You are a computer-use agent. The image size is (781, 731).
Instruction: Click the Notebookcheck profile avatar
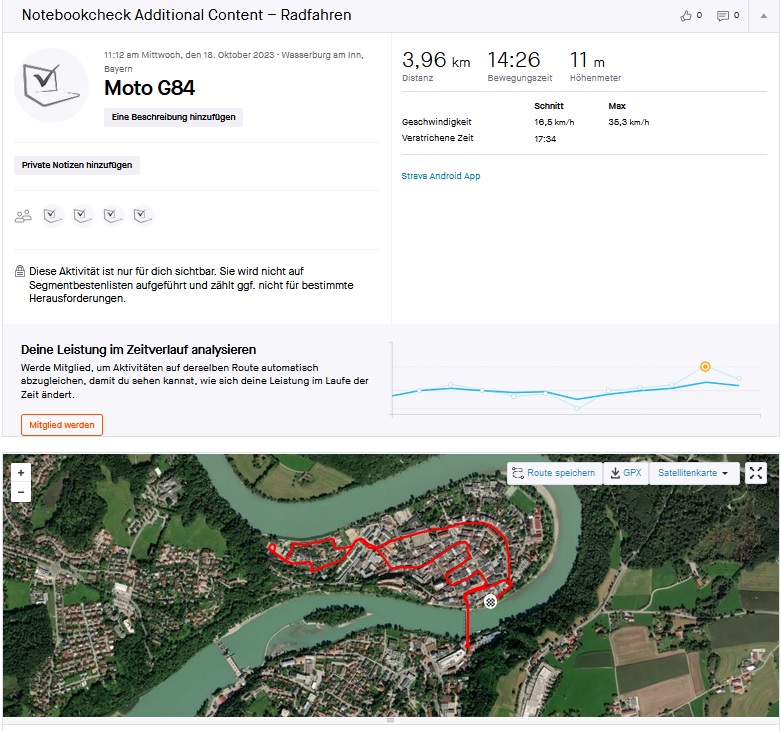click(x=51, y=85)
